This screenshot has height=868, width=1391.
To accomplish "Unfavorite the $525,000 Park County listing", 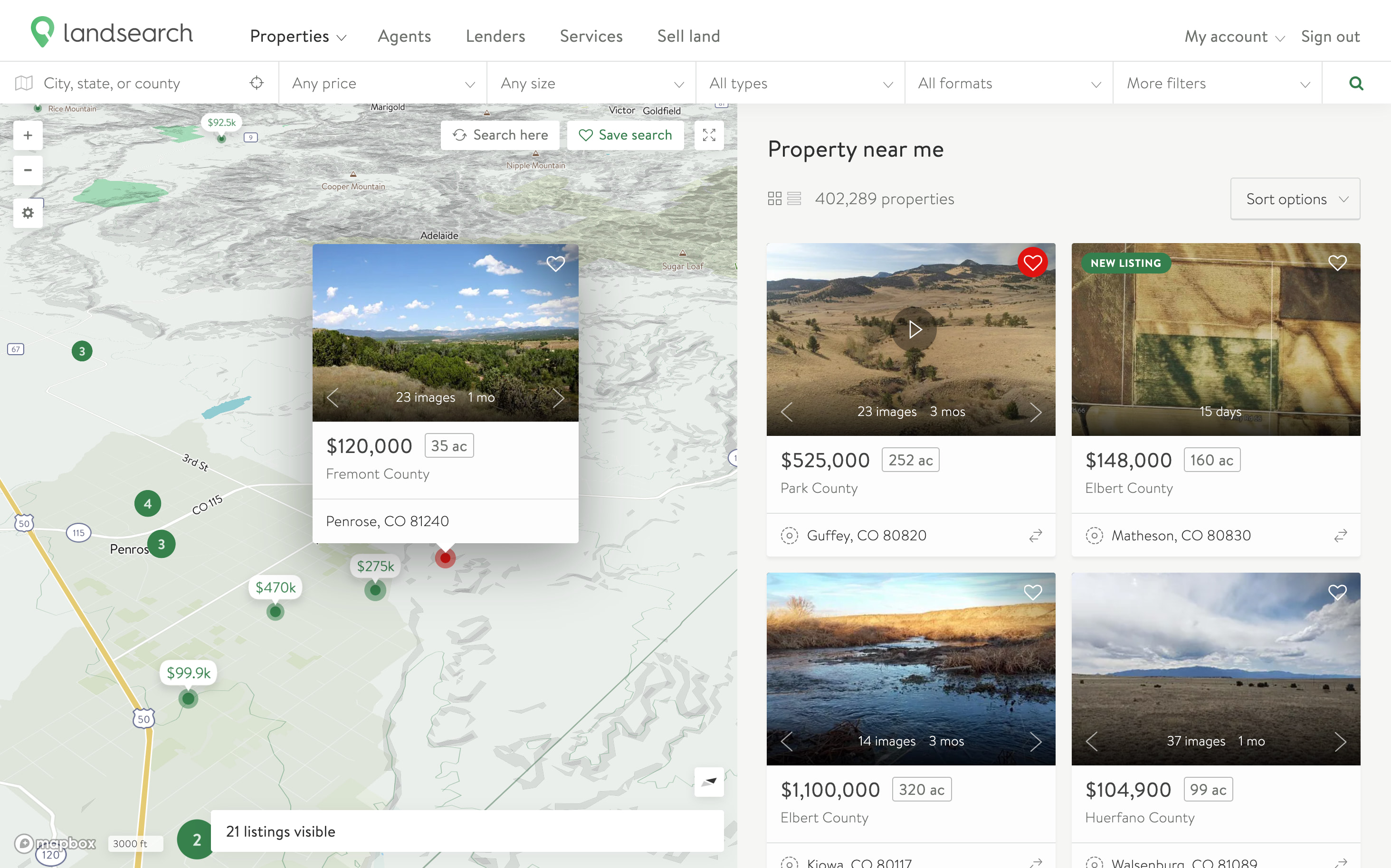I will (x=1032, y=263).
